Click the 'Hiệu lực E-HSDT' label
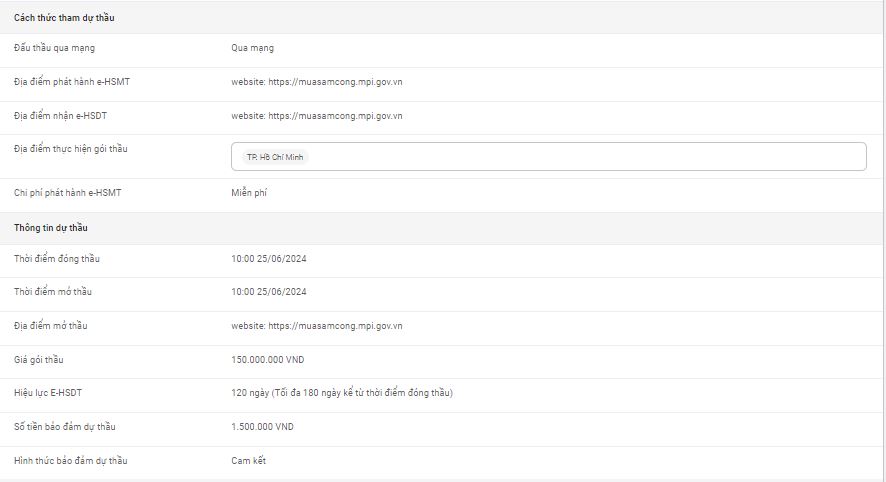The width and height of the screenshot is (886, 482). coord(48,393)
